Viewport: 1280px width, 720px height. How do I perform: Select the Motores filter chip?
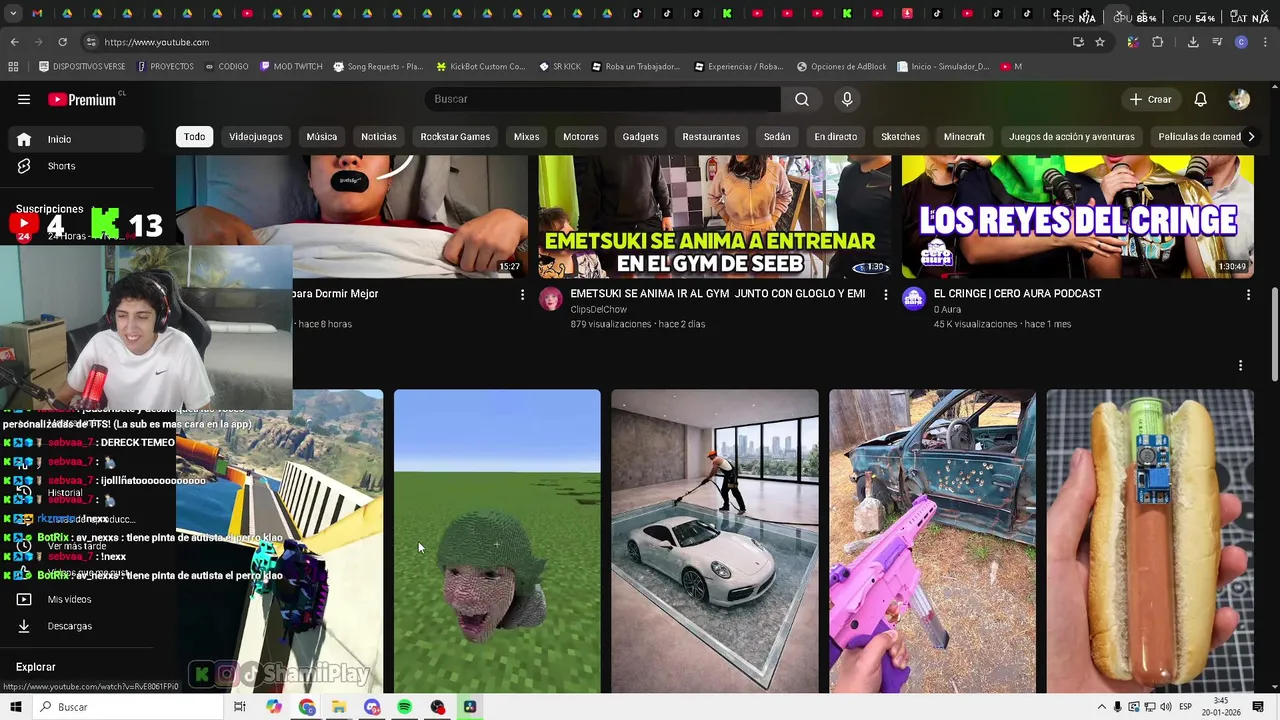click(x=581, y=137)
